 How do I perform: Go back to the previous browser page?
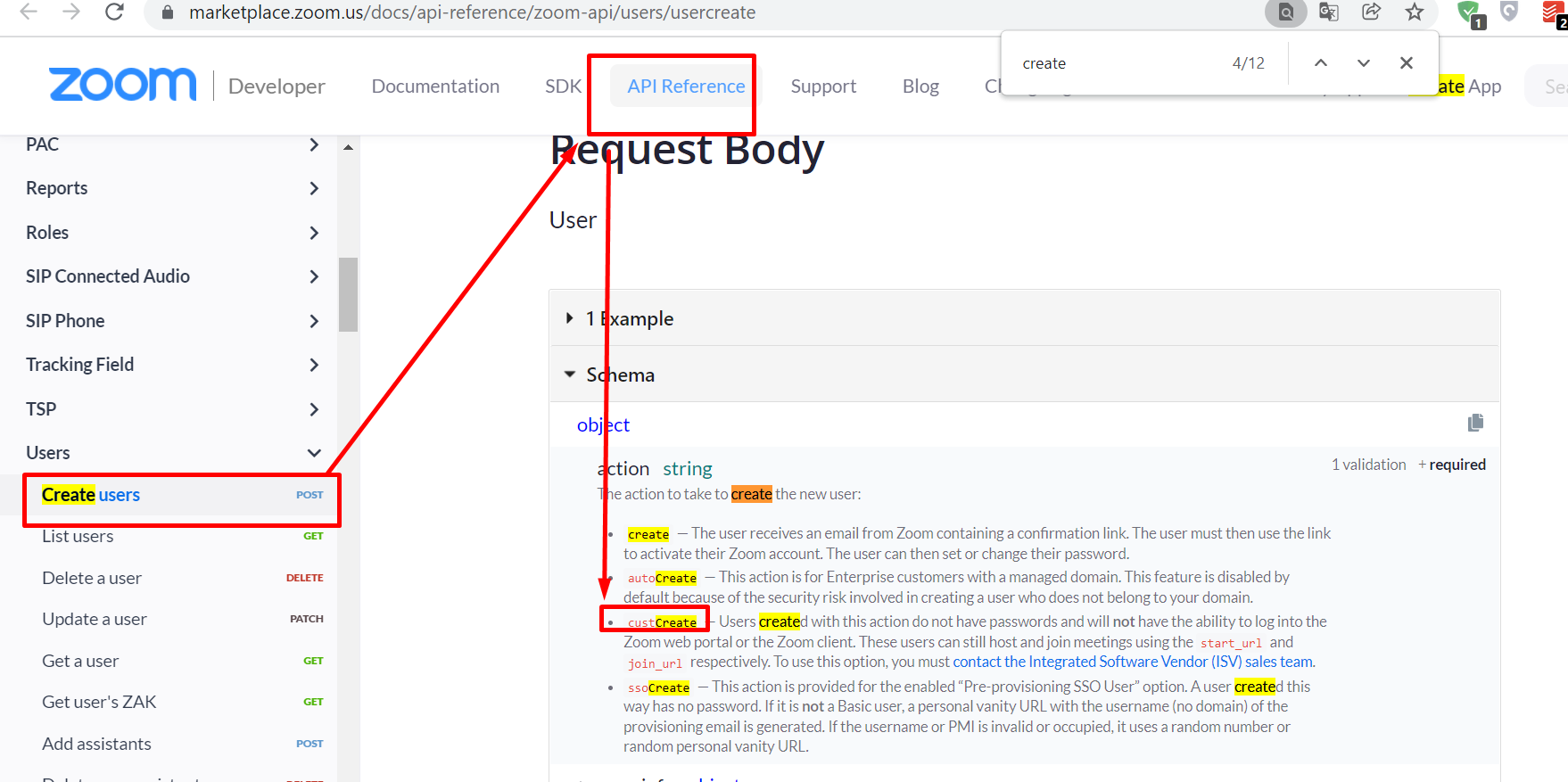pos(29,12)
